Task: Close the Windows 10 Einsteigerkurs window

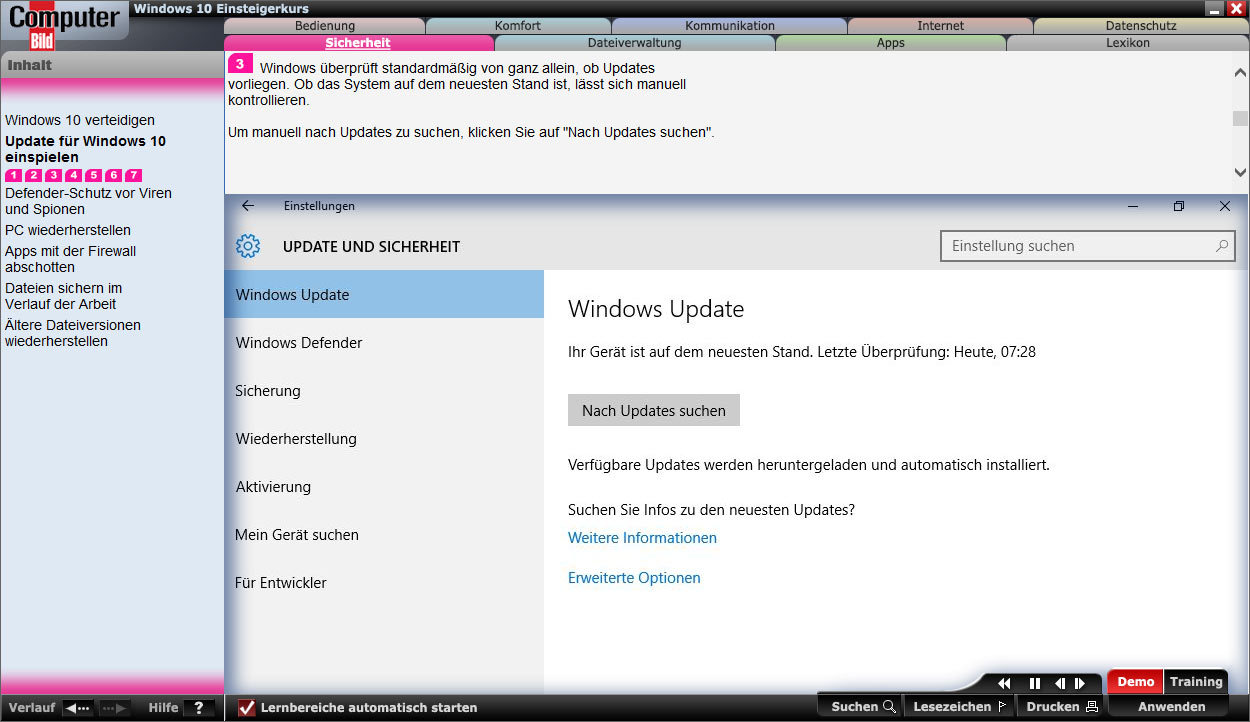Action: (1235, 8)
